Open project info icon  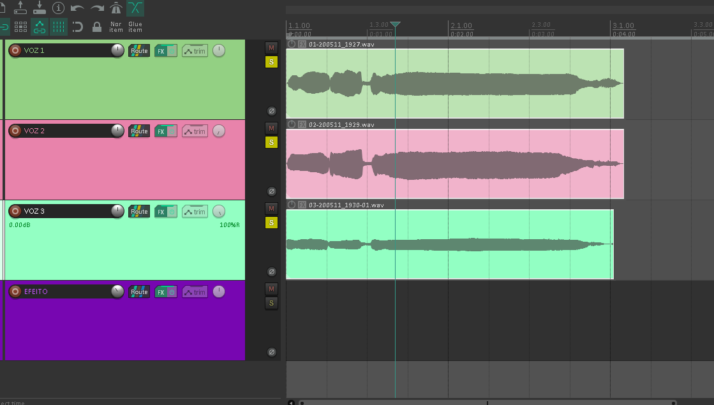[58, 8]
